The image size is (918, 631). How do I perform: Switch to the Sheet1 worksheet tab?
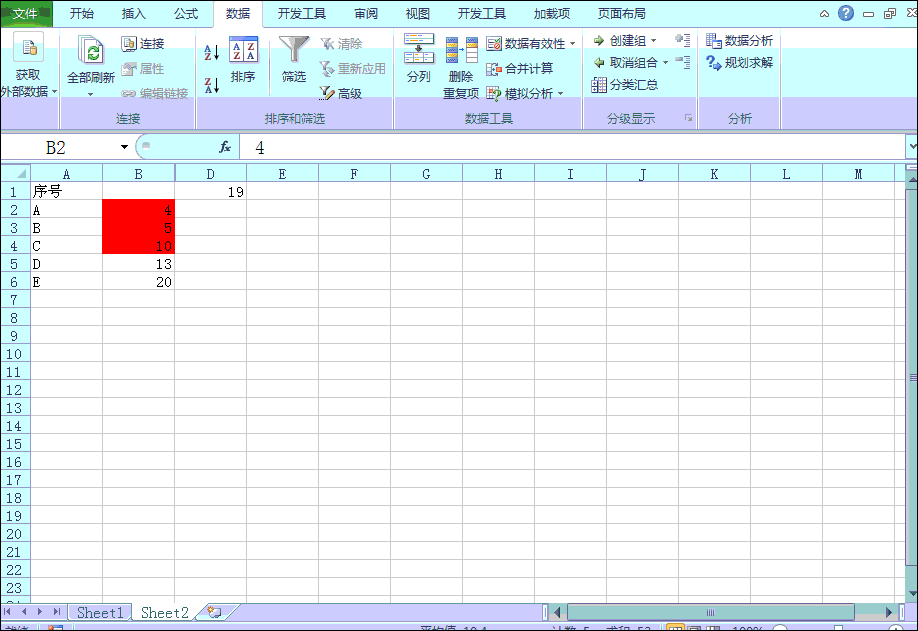pos(100,612)
